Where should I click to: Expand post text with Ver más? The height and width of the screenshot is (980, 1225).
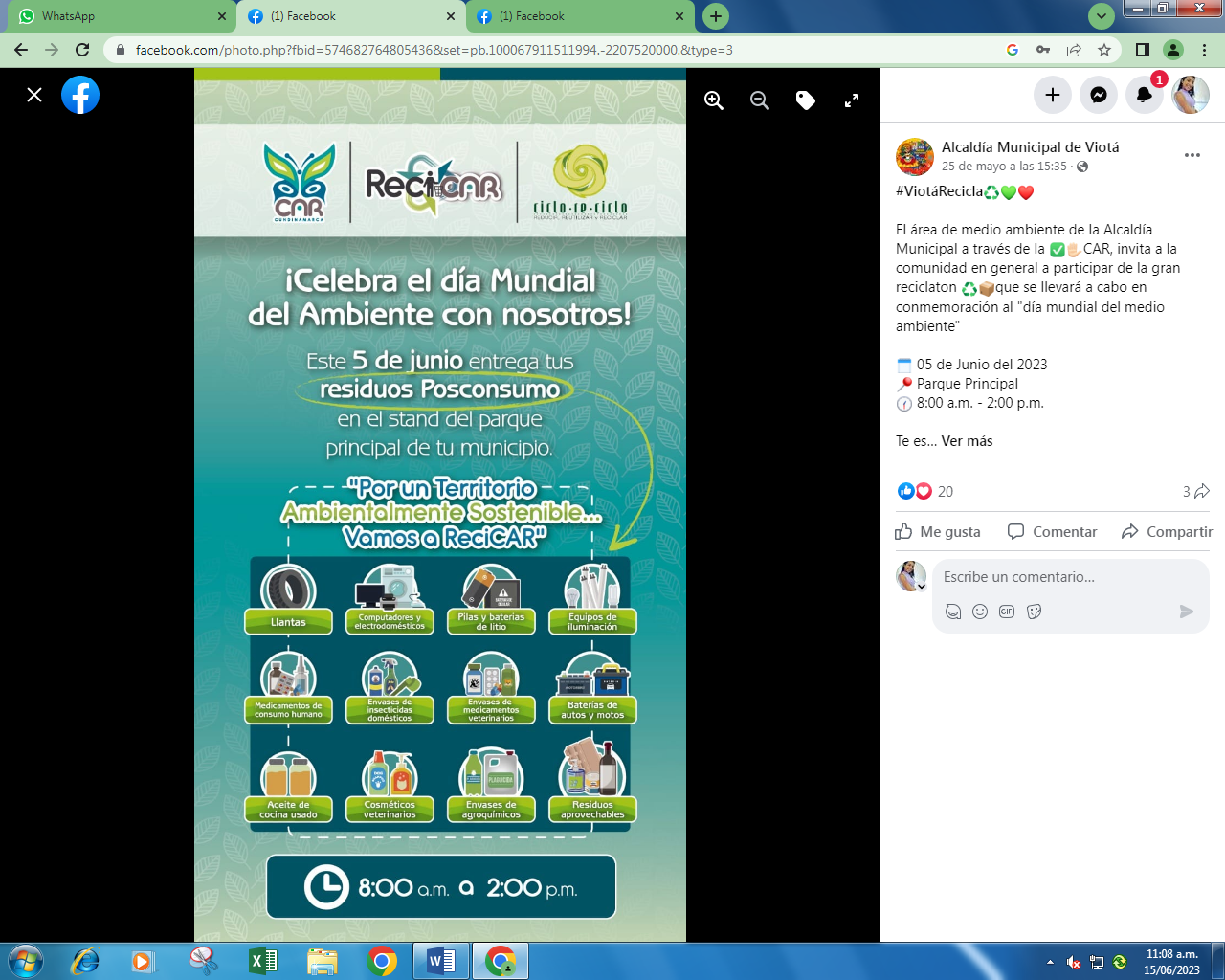(967, 441)
